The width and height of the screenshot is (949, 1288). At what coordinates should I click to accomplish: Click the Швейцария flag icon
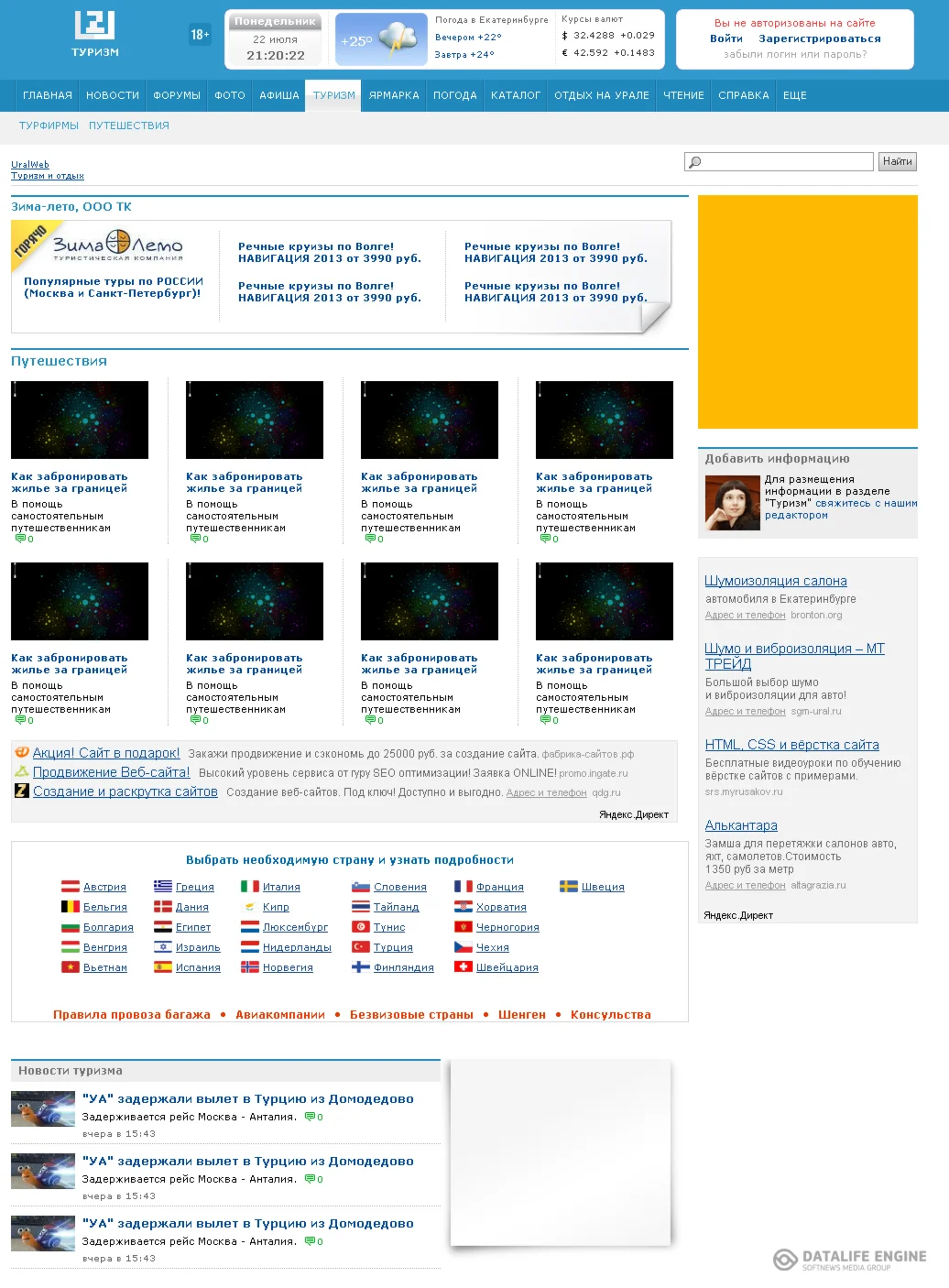coord(464,967)
